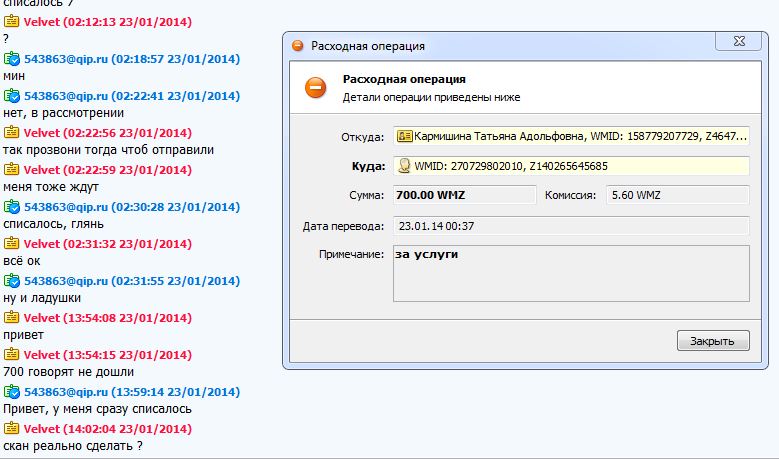The image size is (779, 459).
Task: Click the header 543863@qip.ru (02:31:55 23/01/2014)
Action: (x=132, y=281)
